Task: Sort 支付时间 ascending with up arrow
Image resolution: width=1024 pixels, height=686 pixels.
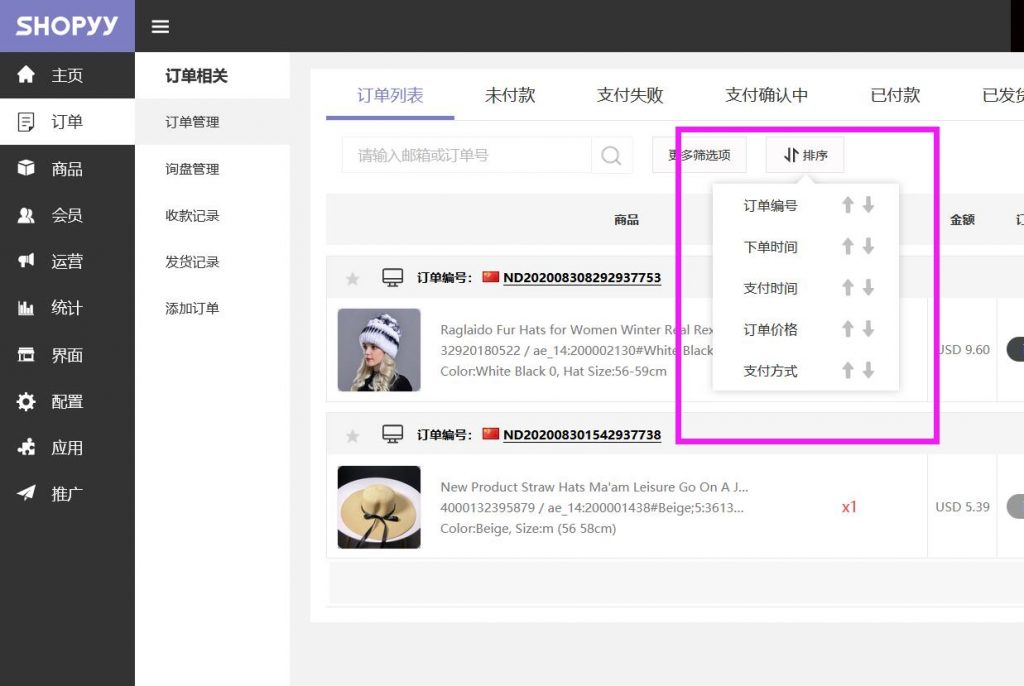Action: 848,287
